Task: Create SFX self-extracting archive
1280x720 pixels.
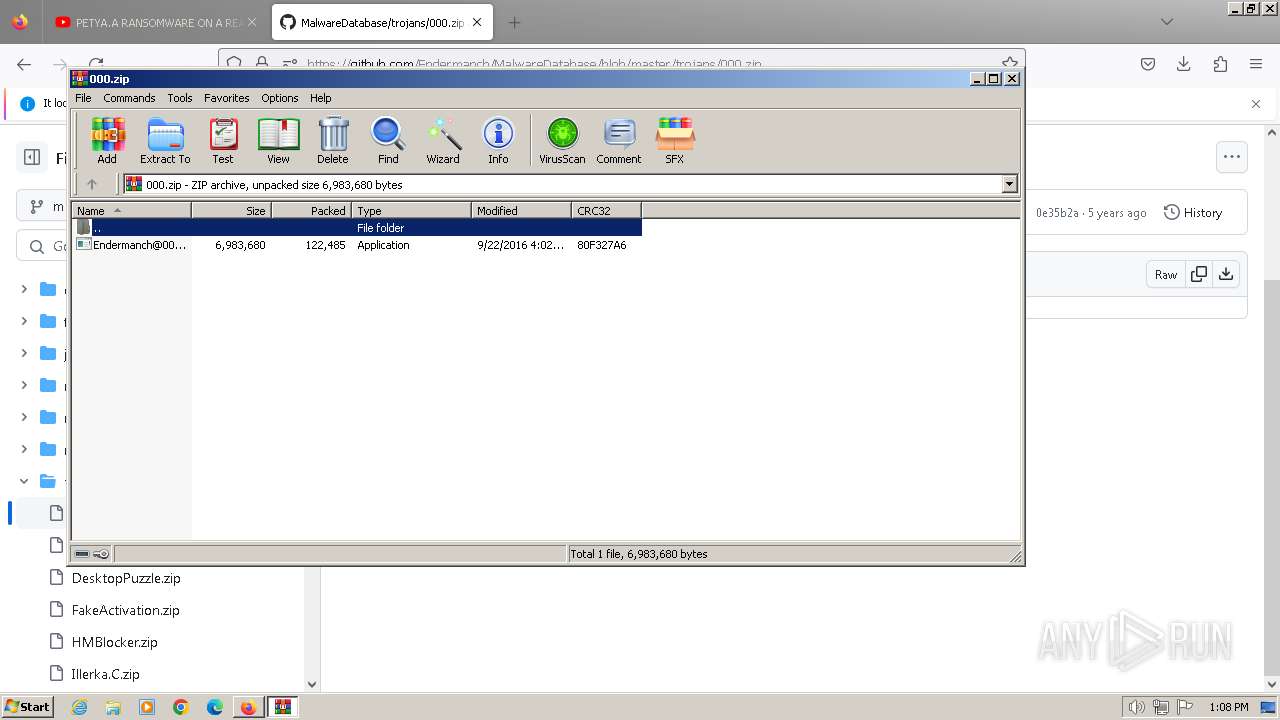Action: click(x=675, y=140)
